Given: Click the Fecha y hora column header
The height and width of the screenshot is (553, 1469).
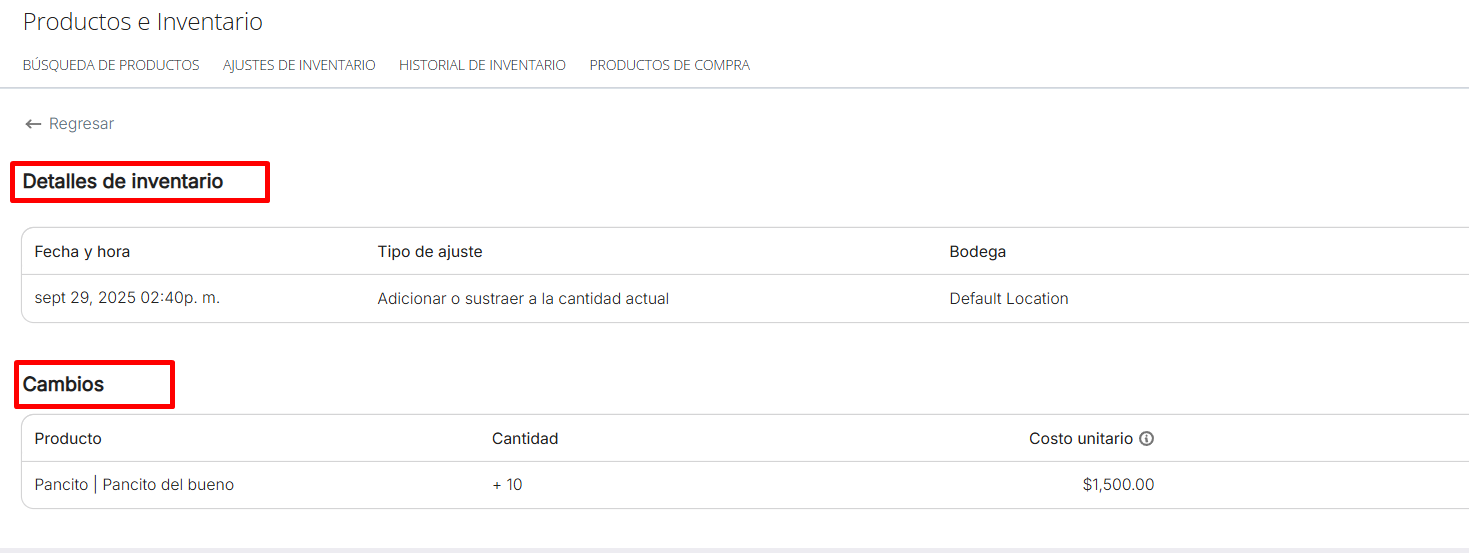Looking at the screenshot, I should pyautogui.click(x=82, y=252).
